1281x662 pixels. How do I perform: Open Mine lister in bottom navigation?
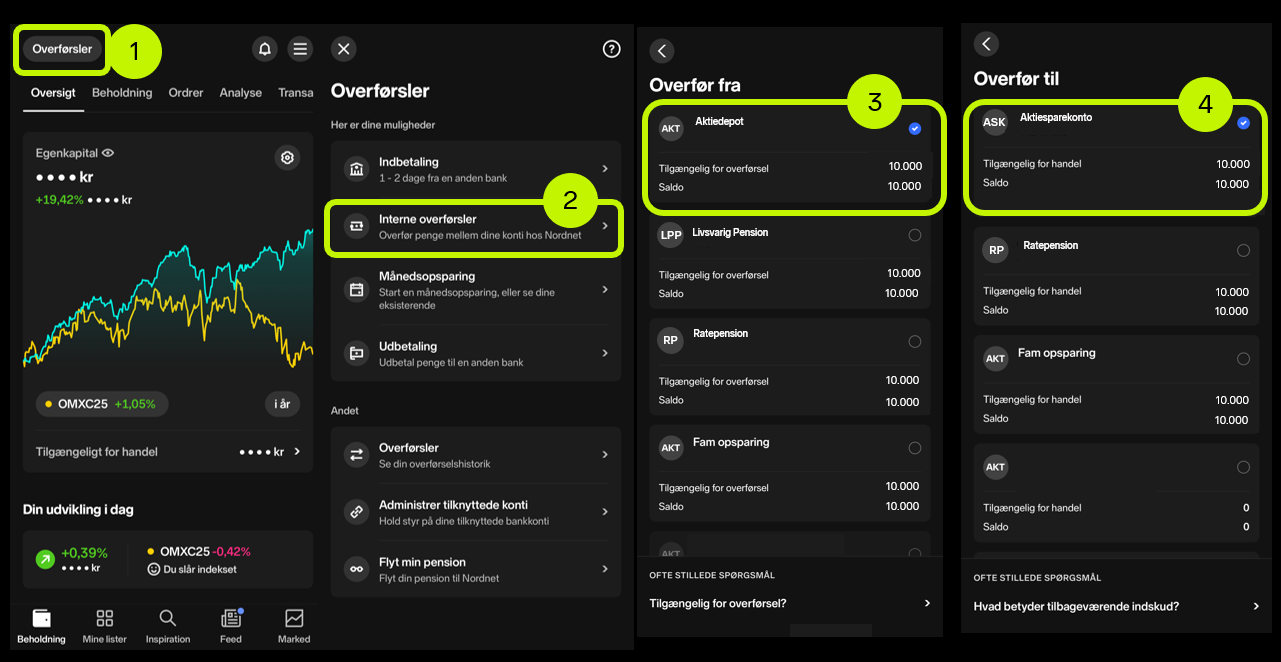coord(105,625)
